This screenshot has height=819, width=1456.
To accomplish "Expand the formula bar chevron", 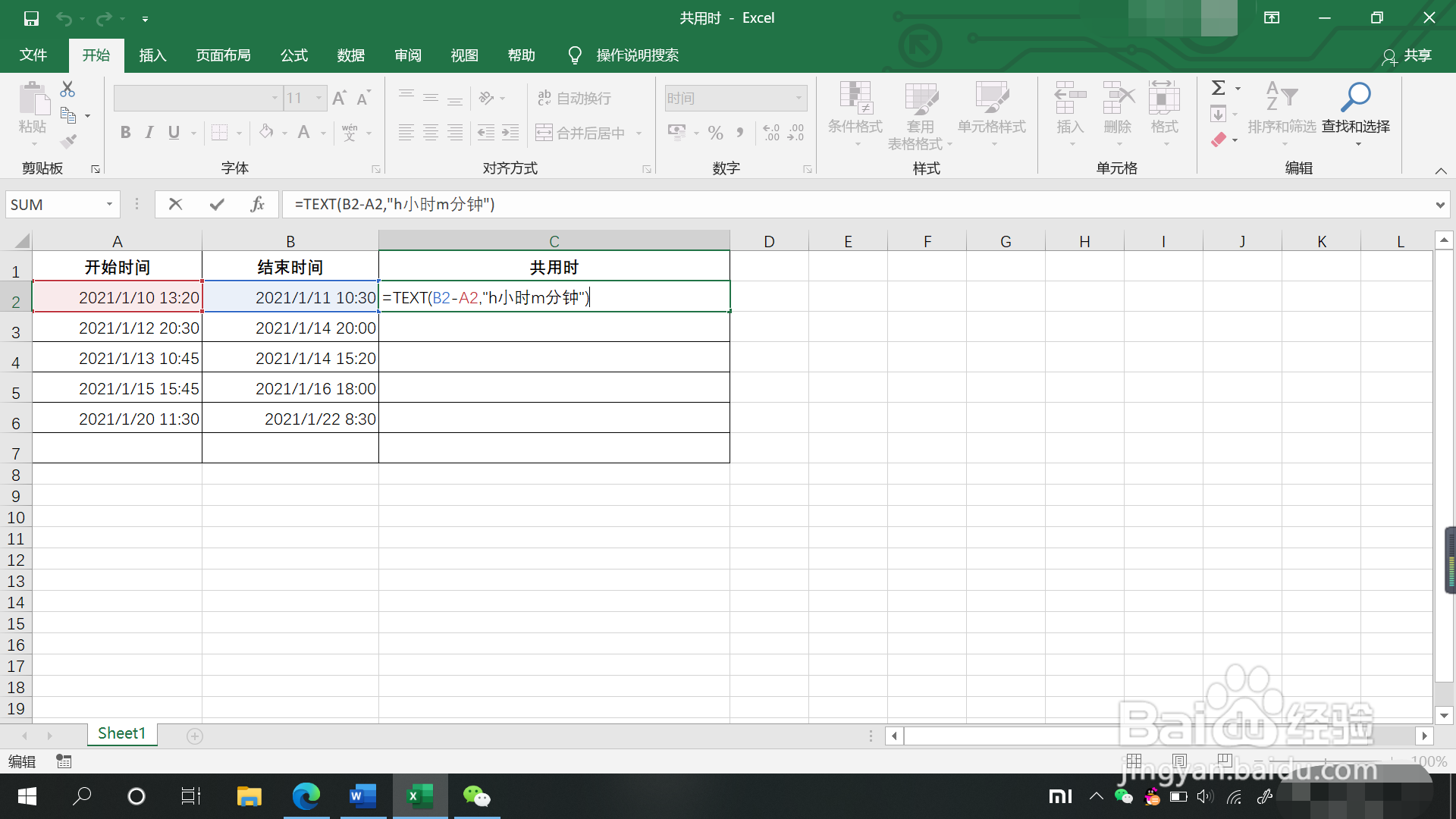I will [x=1439, y=205].
